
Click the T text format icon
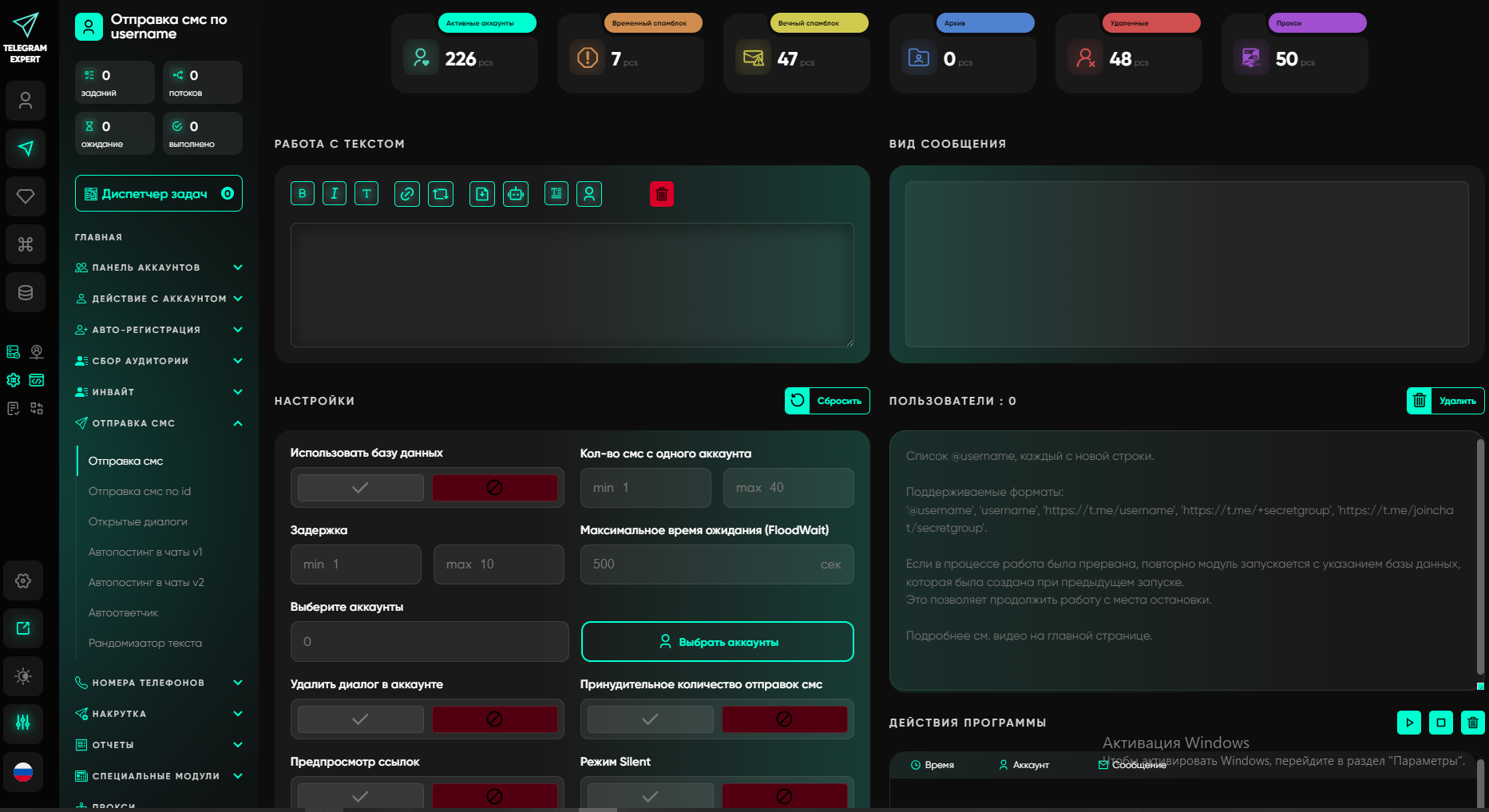[x=366, y=193]
